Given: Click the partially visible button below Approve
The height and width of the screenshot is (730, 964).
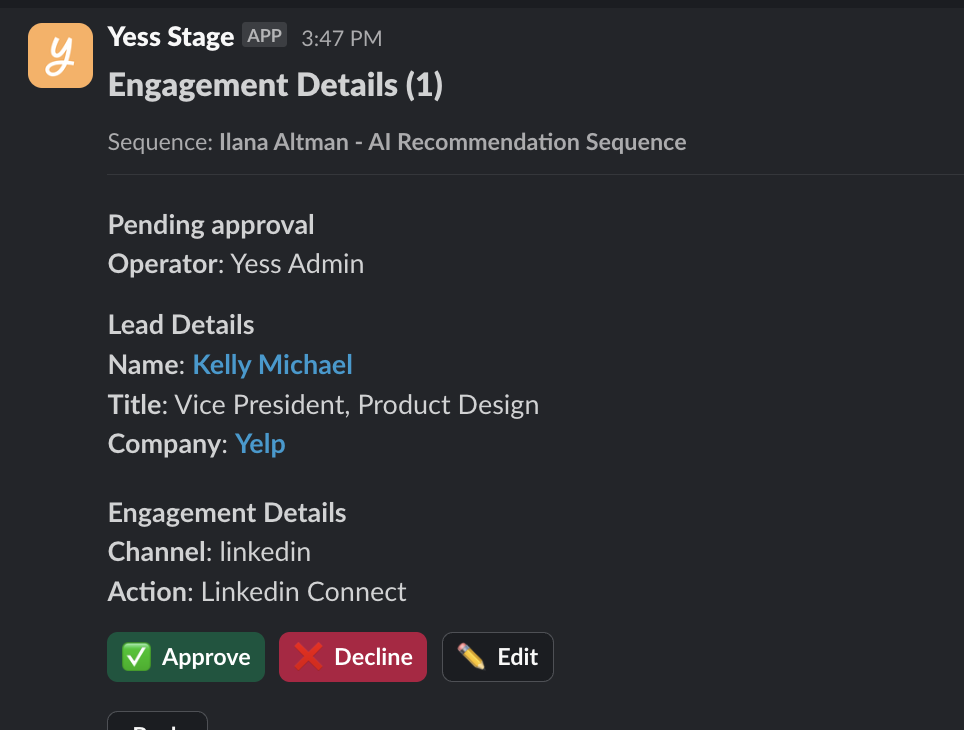Looking at the screenshot, I should coord(157,721).
